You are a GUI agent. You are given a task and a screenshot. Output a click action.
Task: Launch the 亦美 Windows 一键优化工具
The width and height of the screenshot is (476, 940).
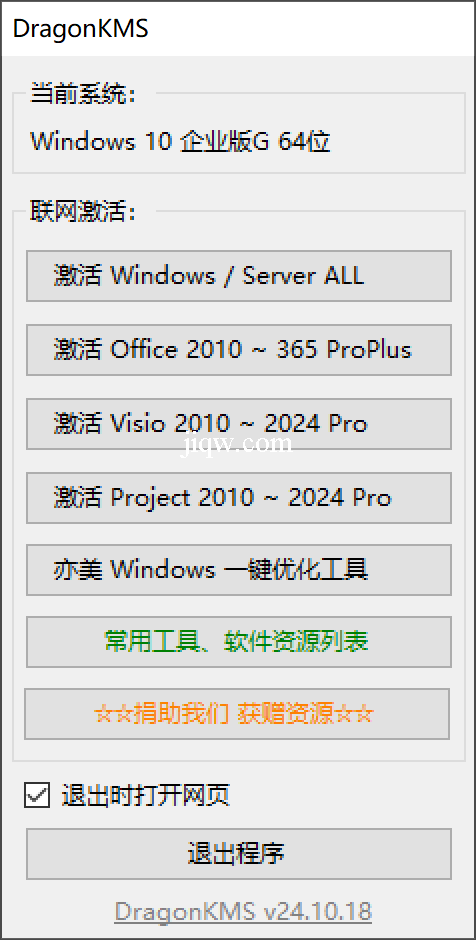pos(239,570)
